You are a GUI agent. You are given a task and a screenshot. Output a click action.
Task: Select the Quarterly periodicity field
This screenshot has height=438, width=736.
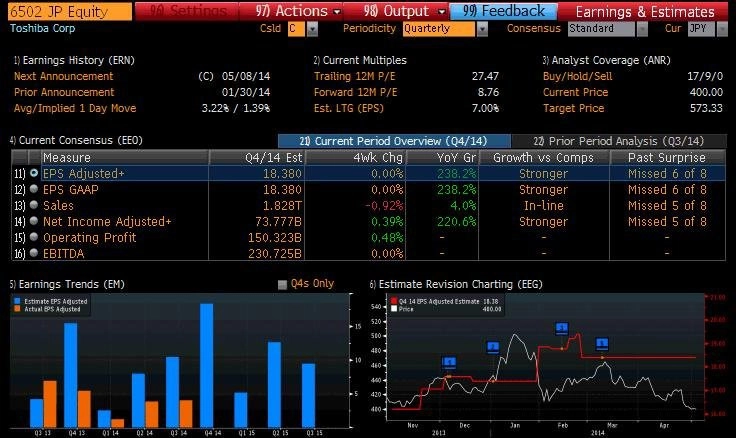439,29
